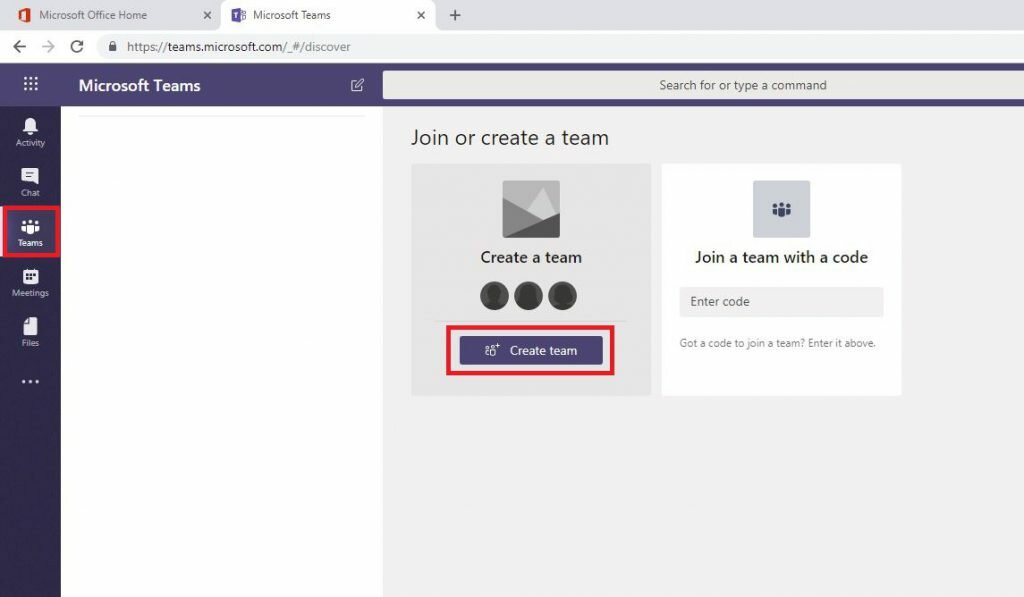The height and width of the screenshot is (597, 1024).
Task: Focus the Enter code field
Action: 781,302
